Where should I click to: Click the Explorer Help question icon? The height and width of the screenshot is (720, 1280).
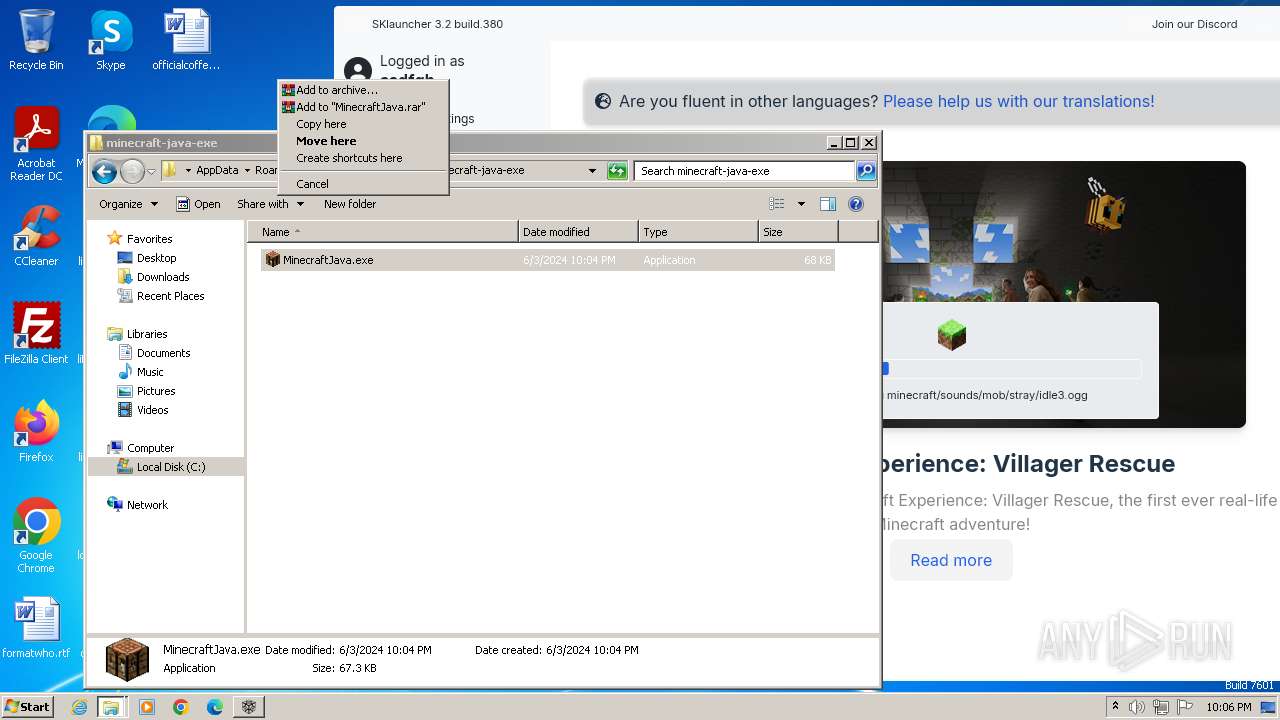coord(856,204)
